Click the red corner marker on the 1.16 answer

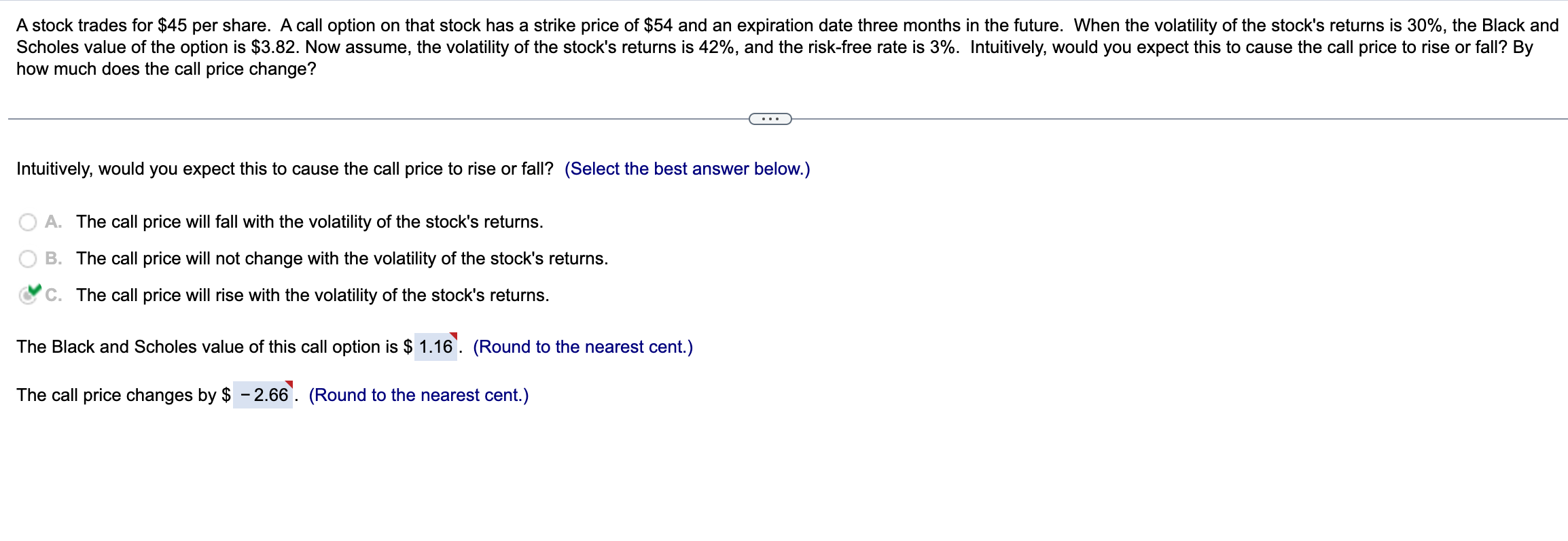click(454, 336)
